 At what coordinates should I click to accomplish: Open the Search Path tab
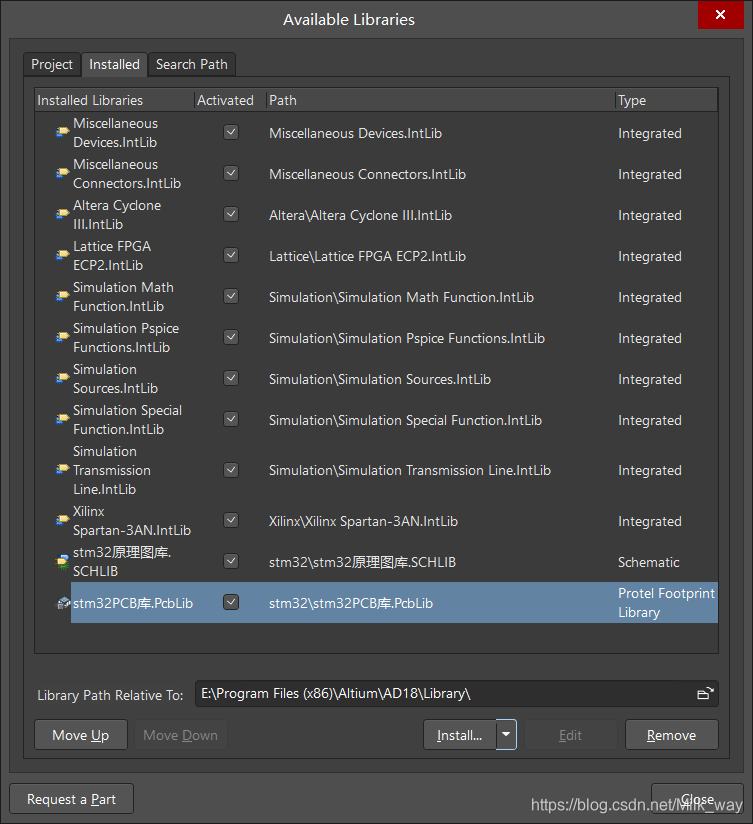pyautogui.click(x=192, y=65)
